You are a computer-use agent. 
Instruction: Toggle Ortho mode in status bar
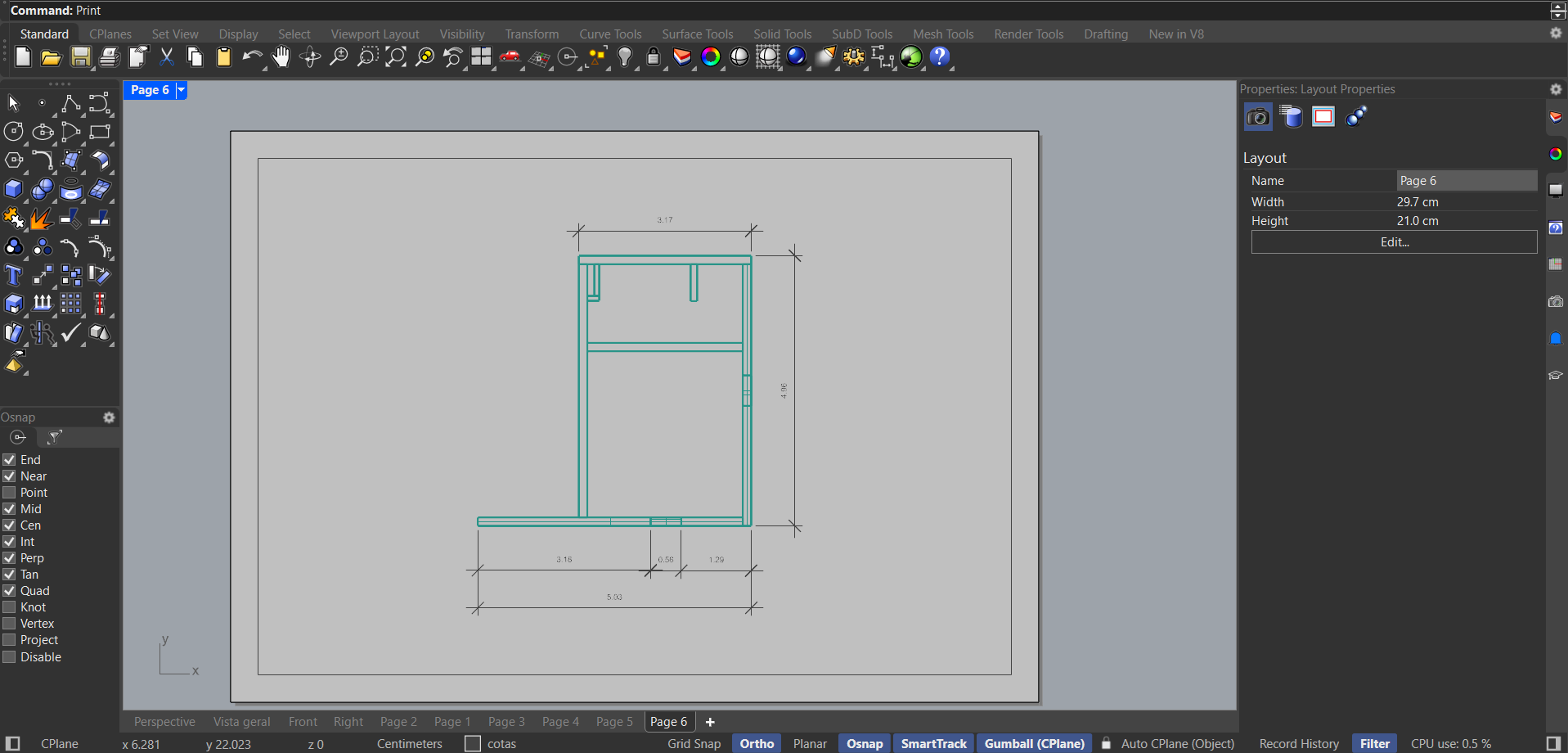point(757,743)
